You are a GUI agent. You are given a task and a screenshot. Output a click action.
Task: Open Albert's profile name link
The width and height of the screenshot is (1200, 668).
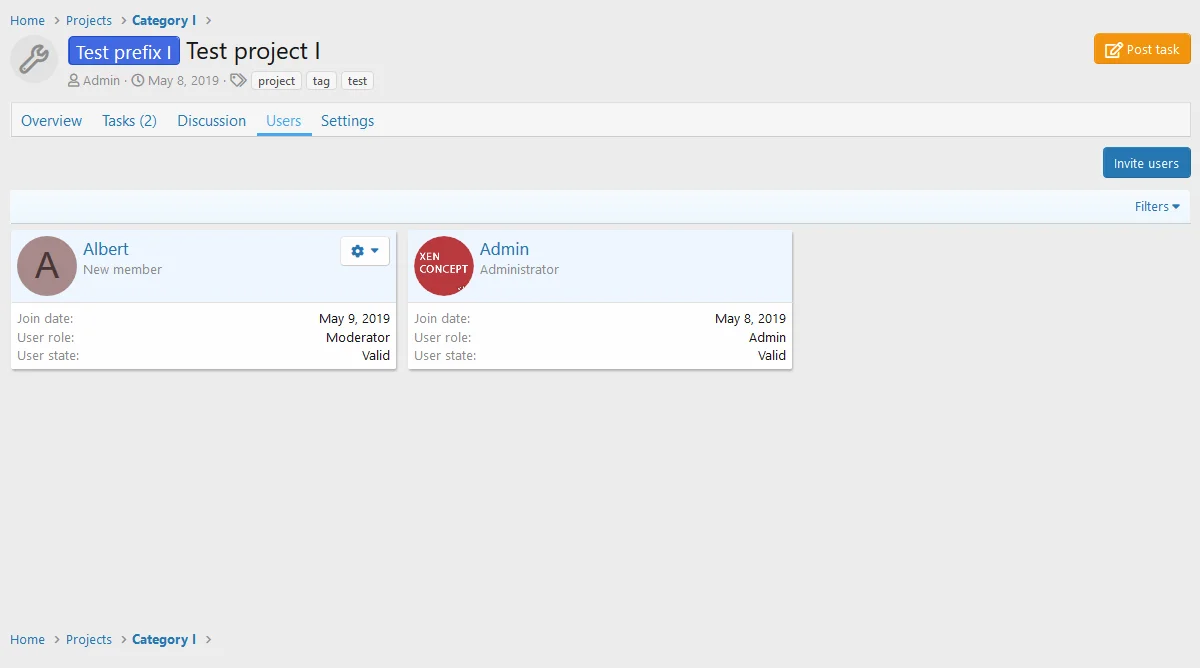(x=106, y=249)
